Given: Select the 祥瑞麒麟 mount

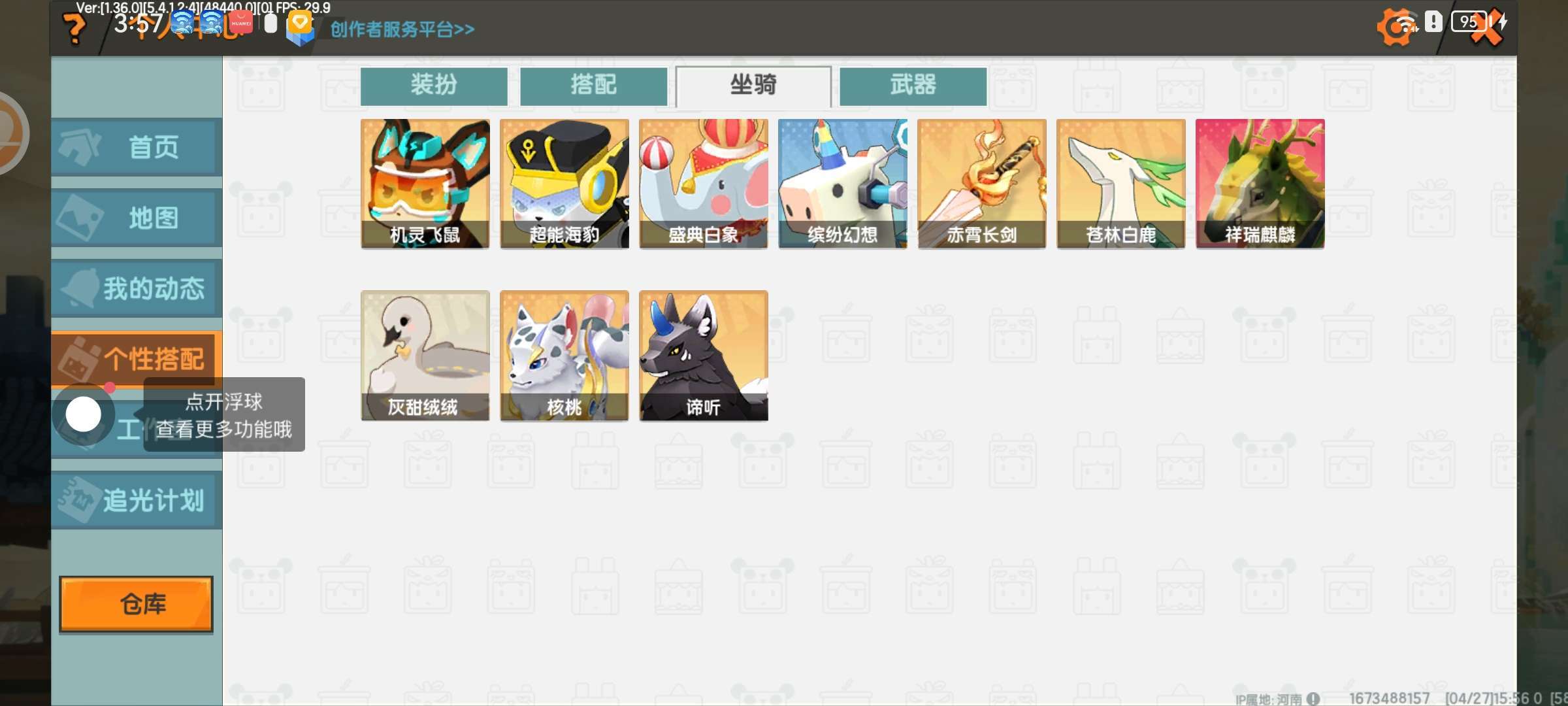Looking at the screenshot, I should pyautogui.click(x=1260, y=184).
